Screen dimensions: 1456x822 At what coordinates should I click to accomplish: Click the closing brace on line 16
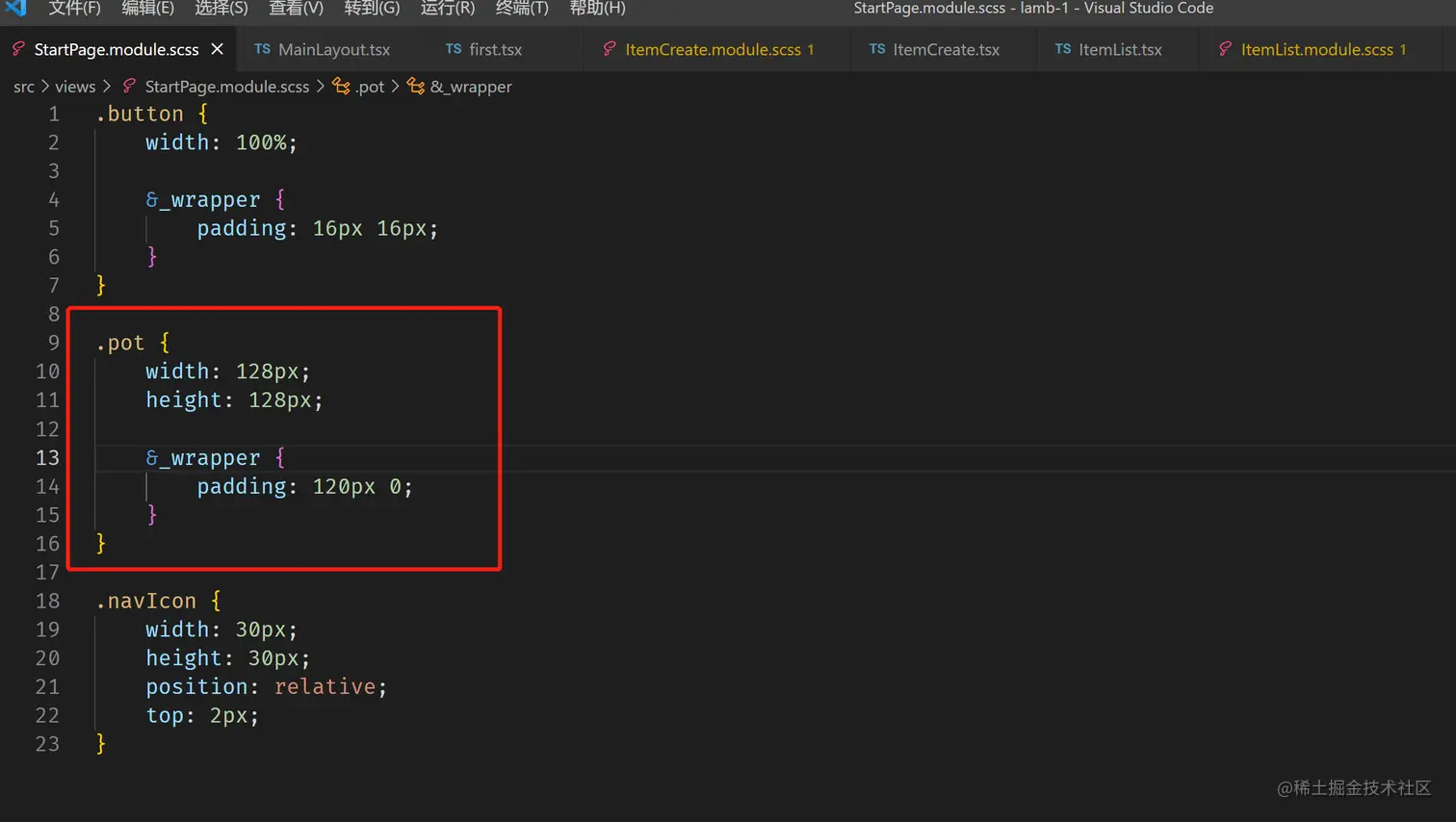(101, 544)
